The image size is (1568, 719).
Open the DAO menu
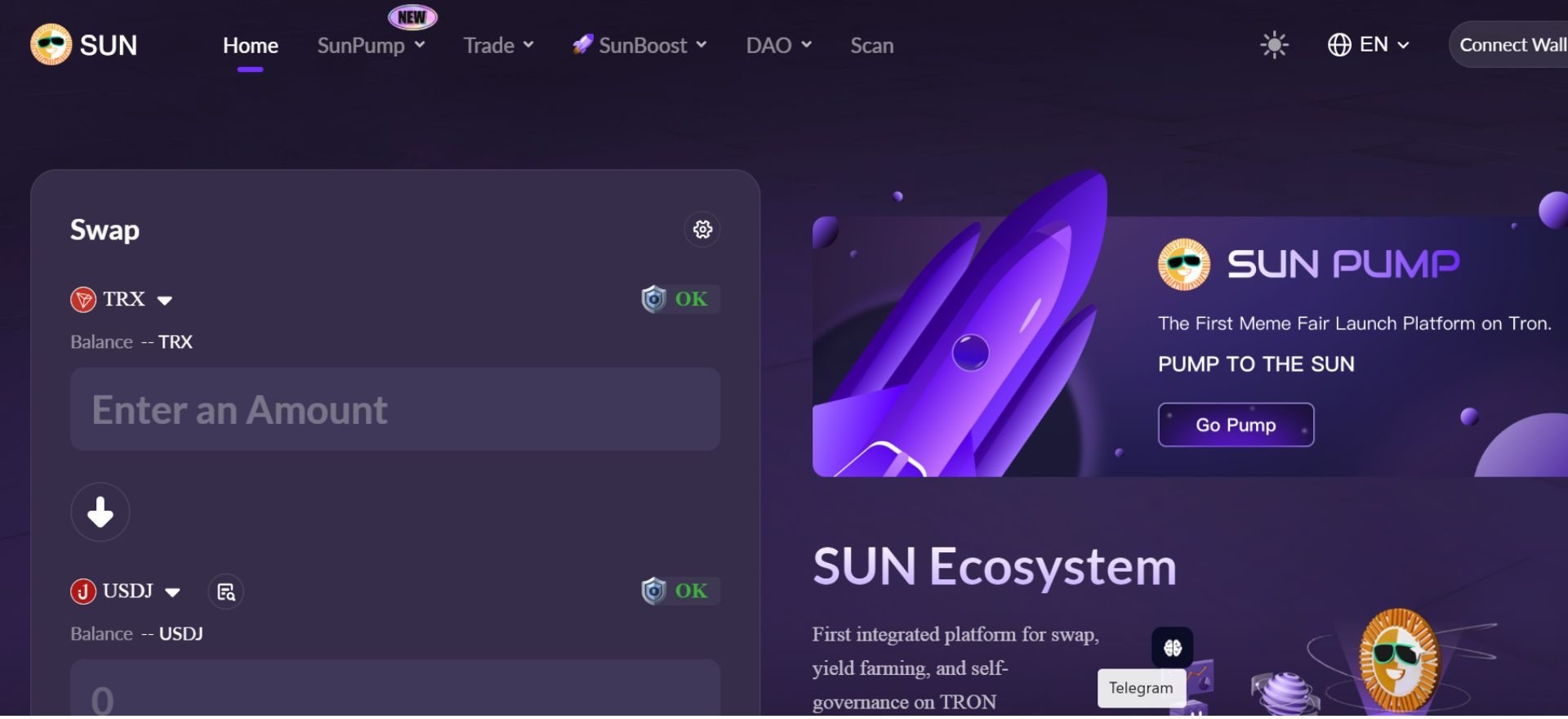pyautogui.click(x=777, y=46)
